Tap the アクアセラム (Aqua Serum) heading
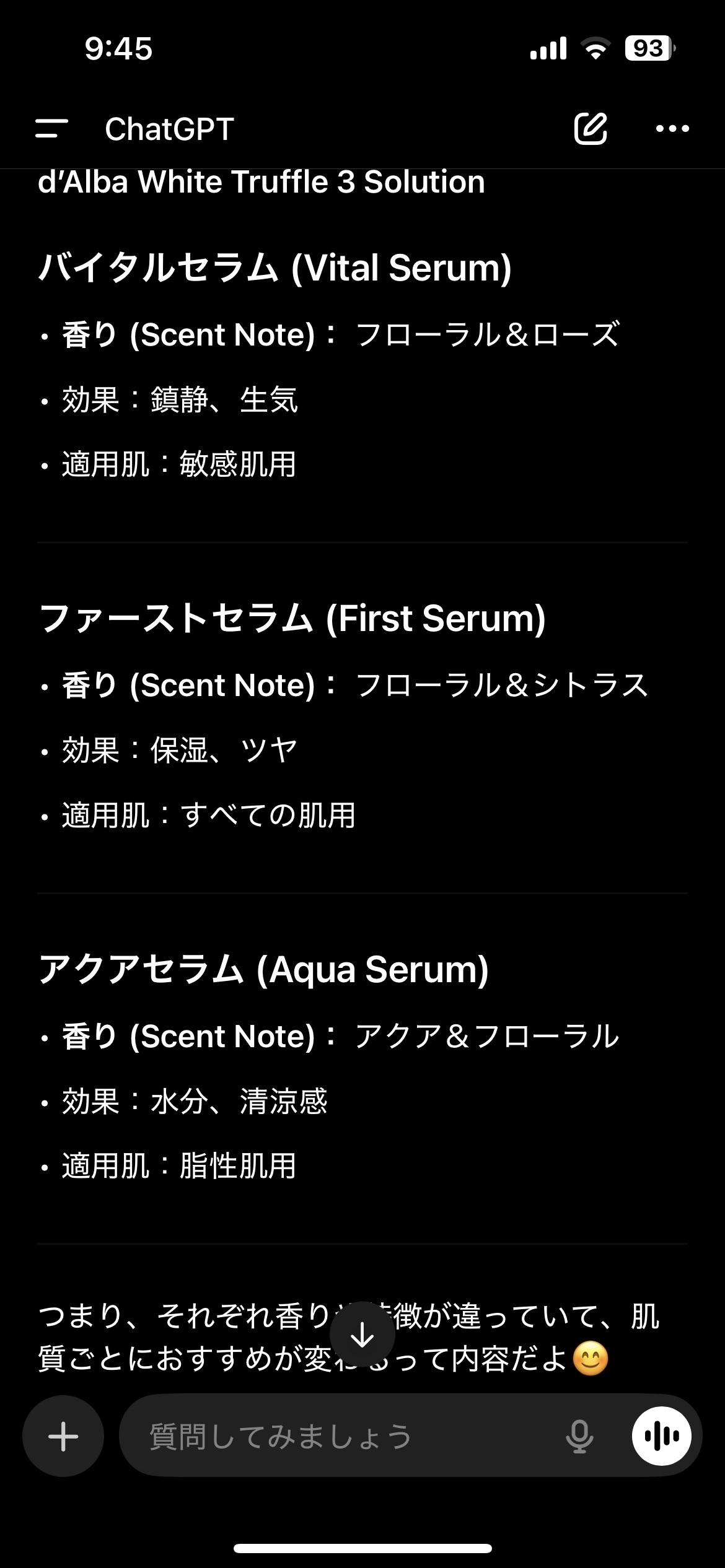This screenshot has height=1568, width=725. coord(264,969)
